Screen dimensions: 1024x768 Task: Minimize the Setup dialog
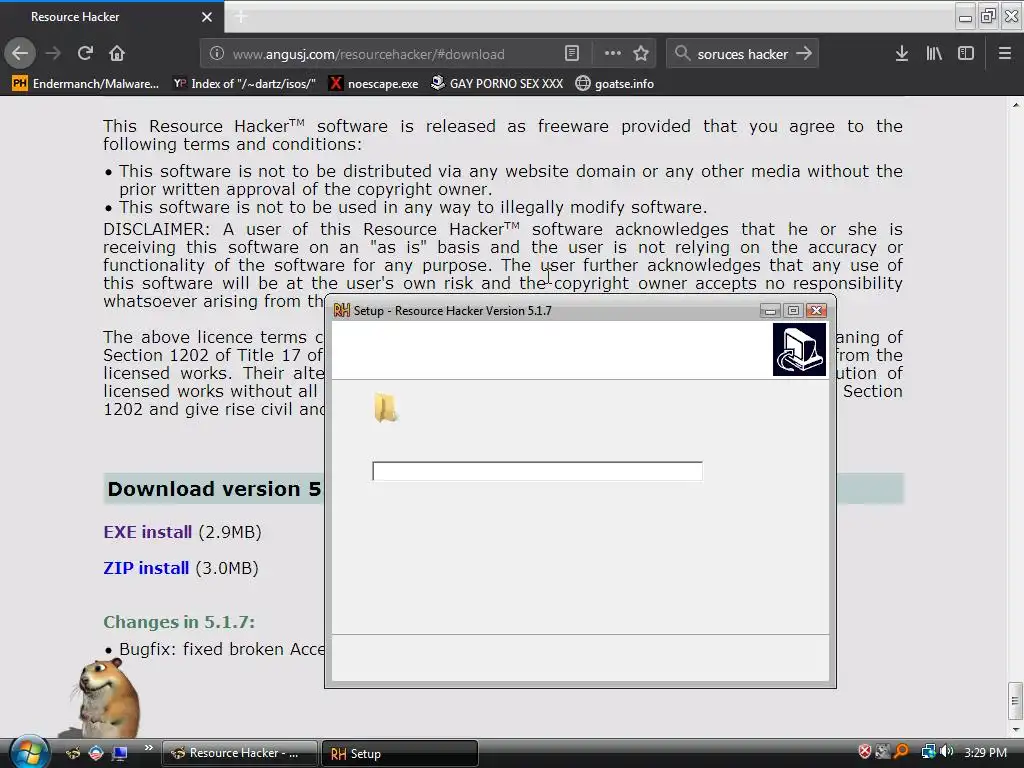771,310
